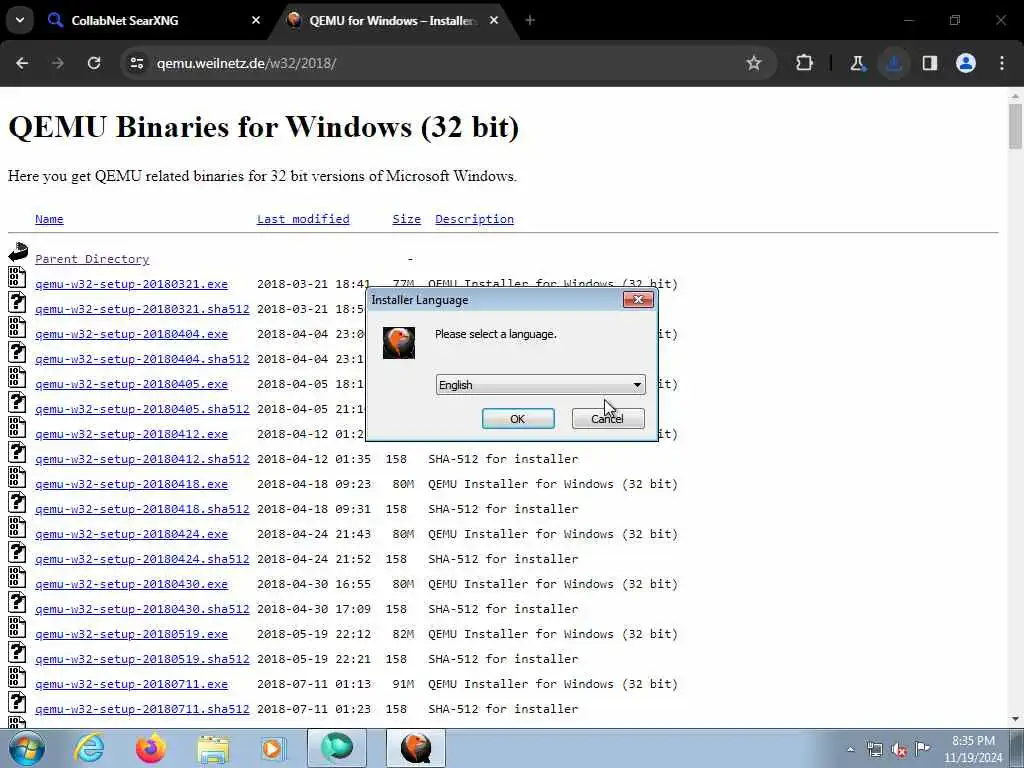Close Installer Language dialog with X
The height and width of the screenshot is (768, 1024).
point(638,300)
